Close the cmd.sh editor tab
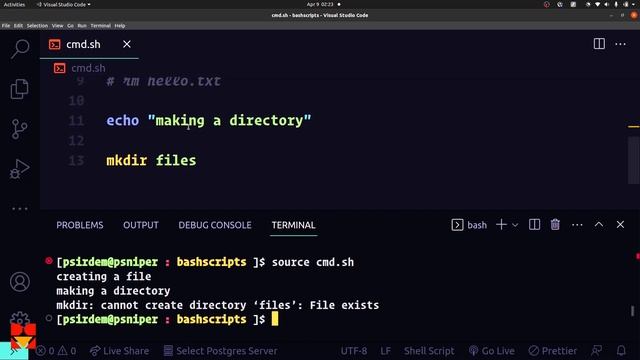The height and width of the screenshot is (360, 640). click(x=127, y=44)
